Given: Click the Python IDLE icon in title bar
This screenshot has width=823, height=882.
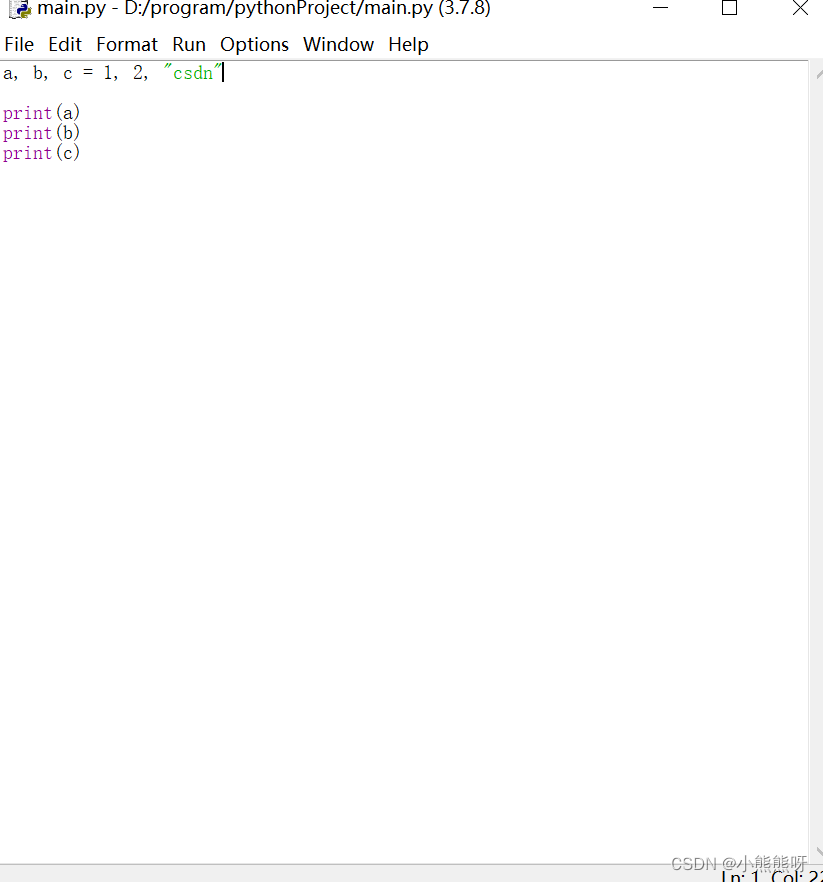Looking at the screenshot, I should click(20, 9).
